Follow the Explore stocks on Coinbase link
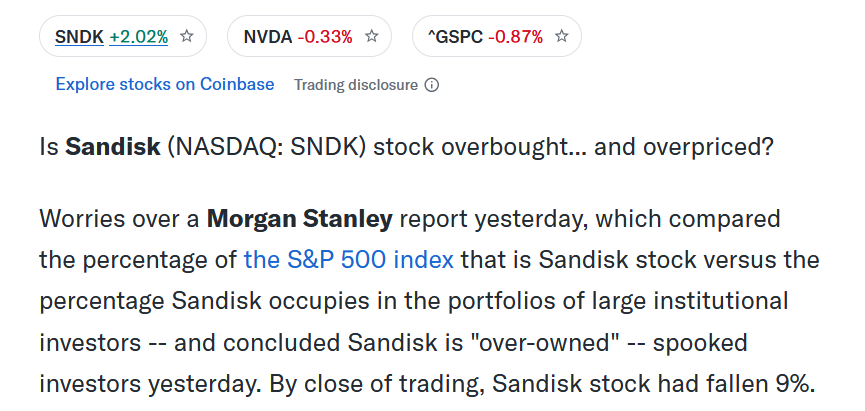Screen dimensions: 865x411 click(x=165, y=84)
